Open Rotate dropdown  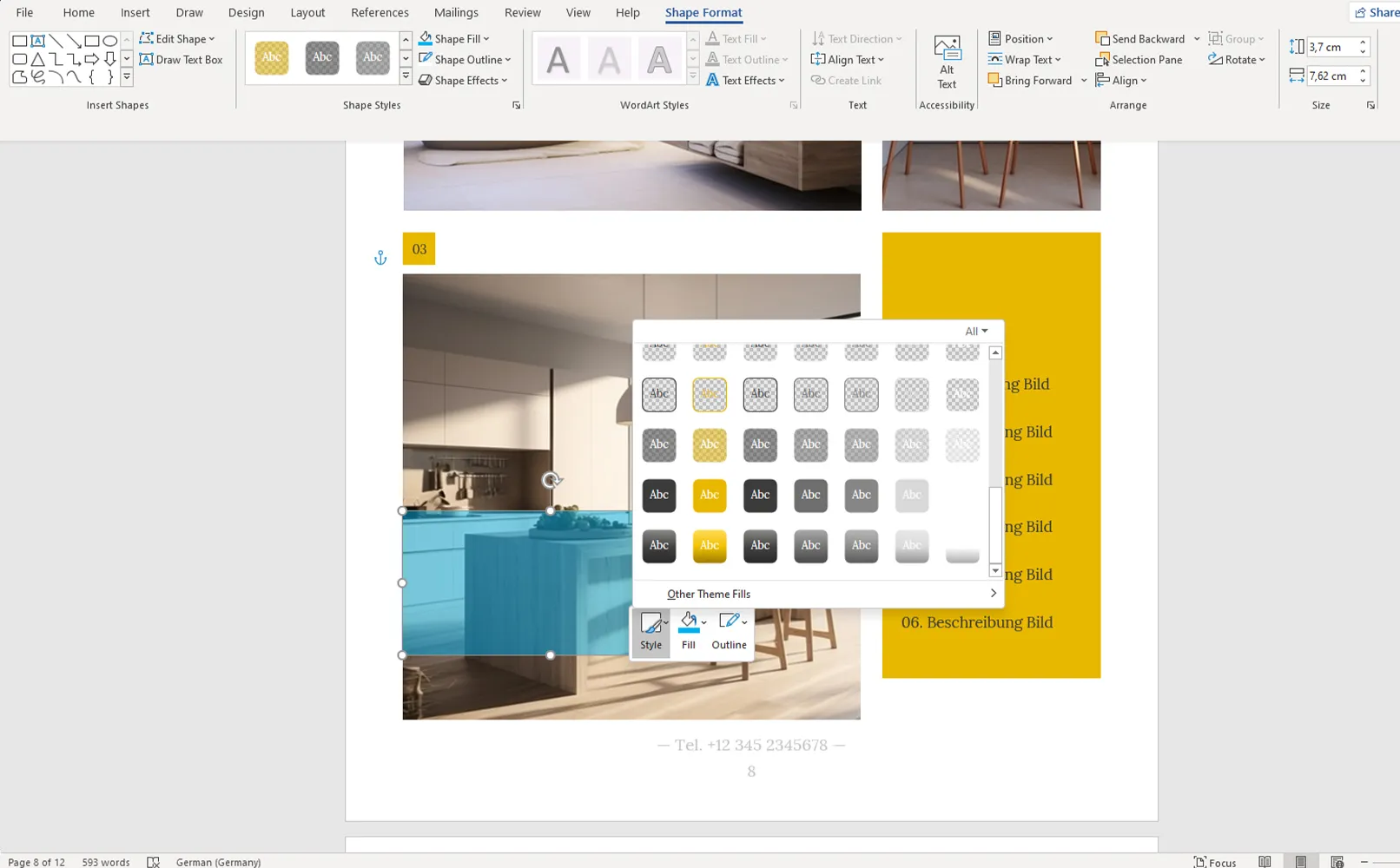(x=1237, y=60)
